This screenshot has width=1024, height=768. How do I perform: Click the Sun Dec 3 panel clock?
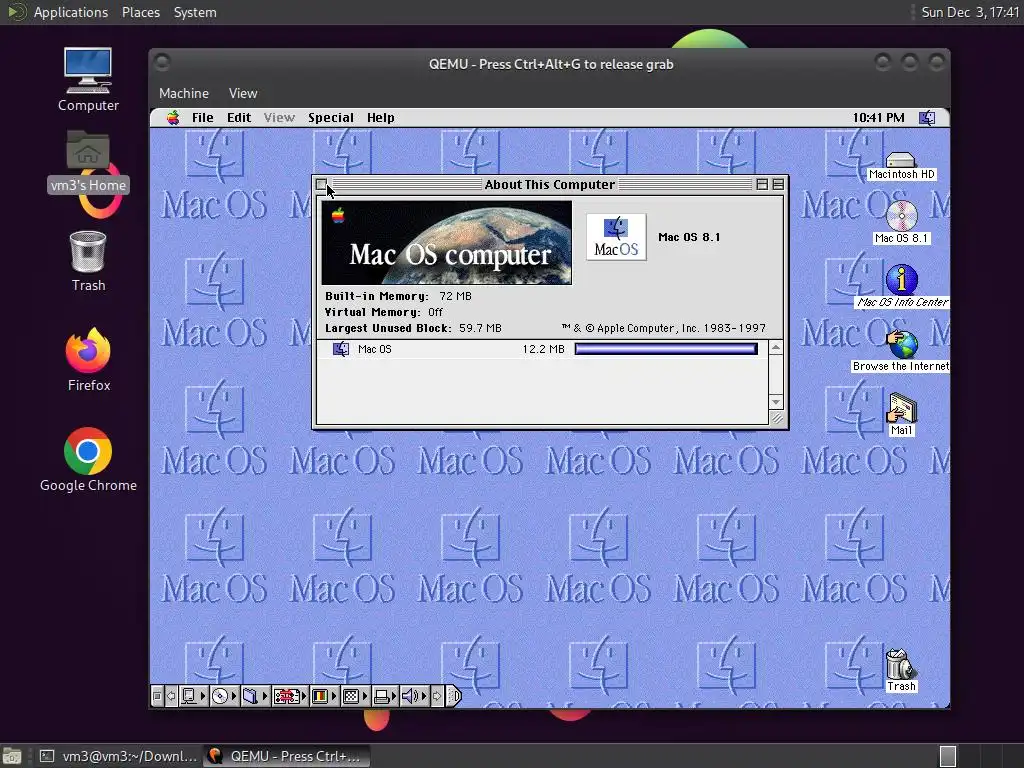pos(969,12)
